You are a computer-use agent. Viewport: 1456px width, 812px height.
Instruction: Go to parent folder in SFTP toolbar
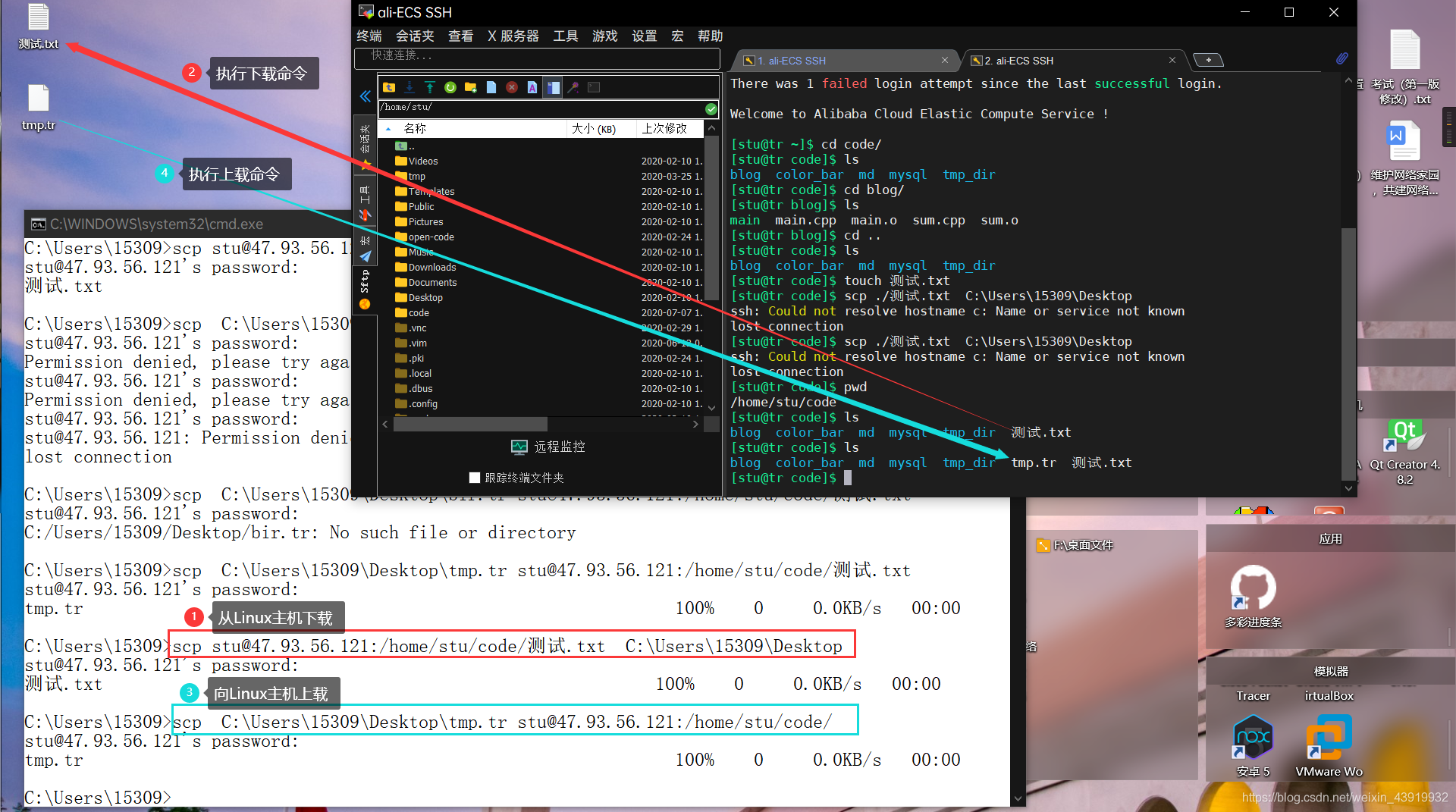tap(389, 87)
